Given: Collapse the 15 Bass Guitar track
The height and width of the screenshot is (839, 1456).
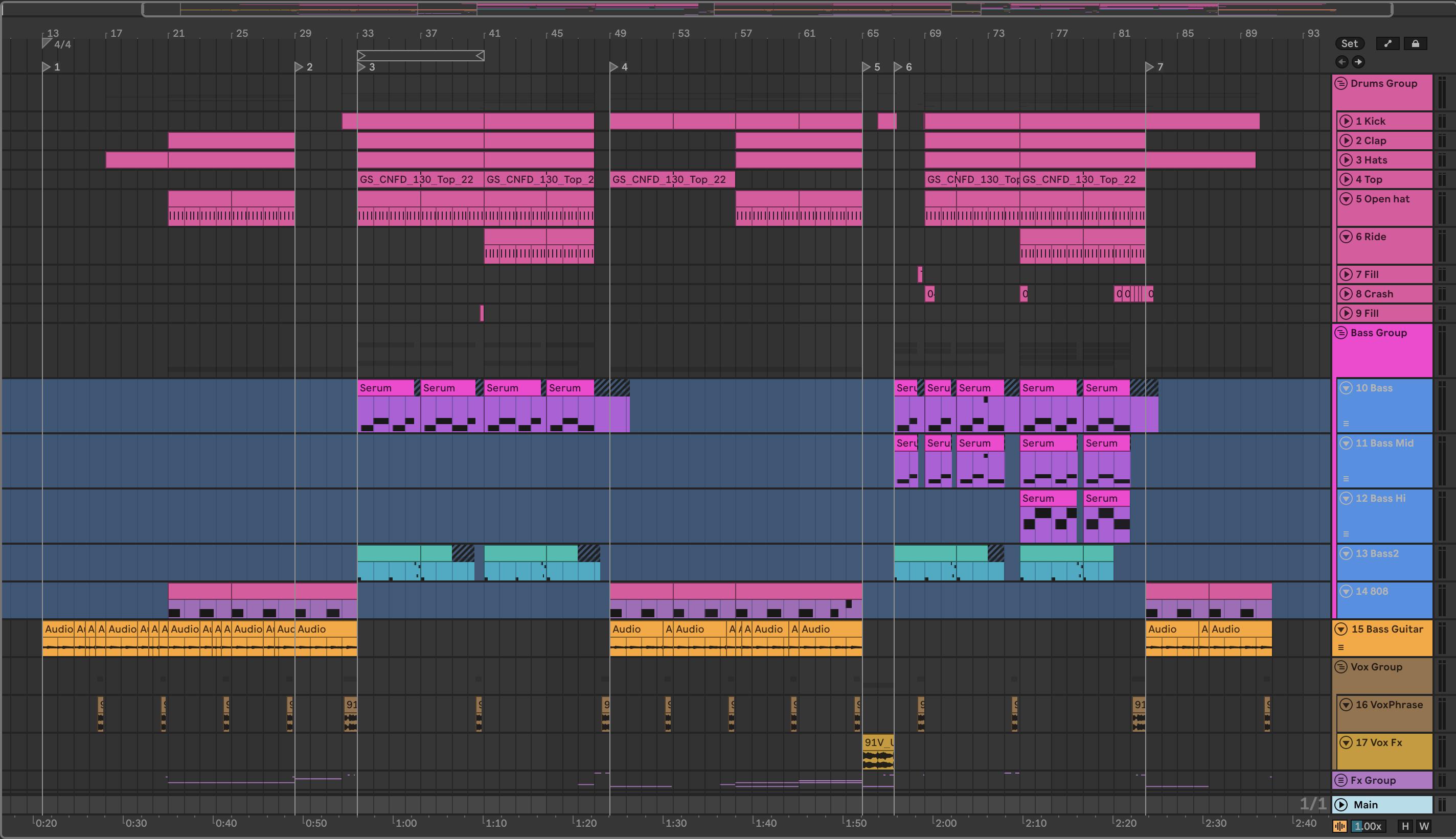Looking at the screenshot, I should click(x=1341, y=628).
